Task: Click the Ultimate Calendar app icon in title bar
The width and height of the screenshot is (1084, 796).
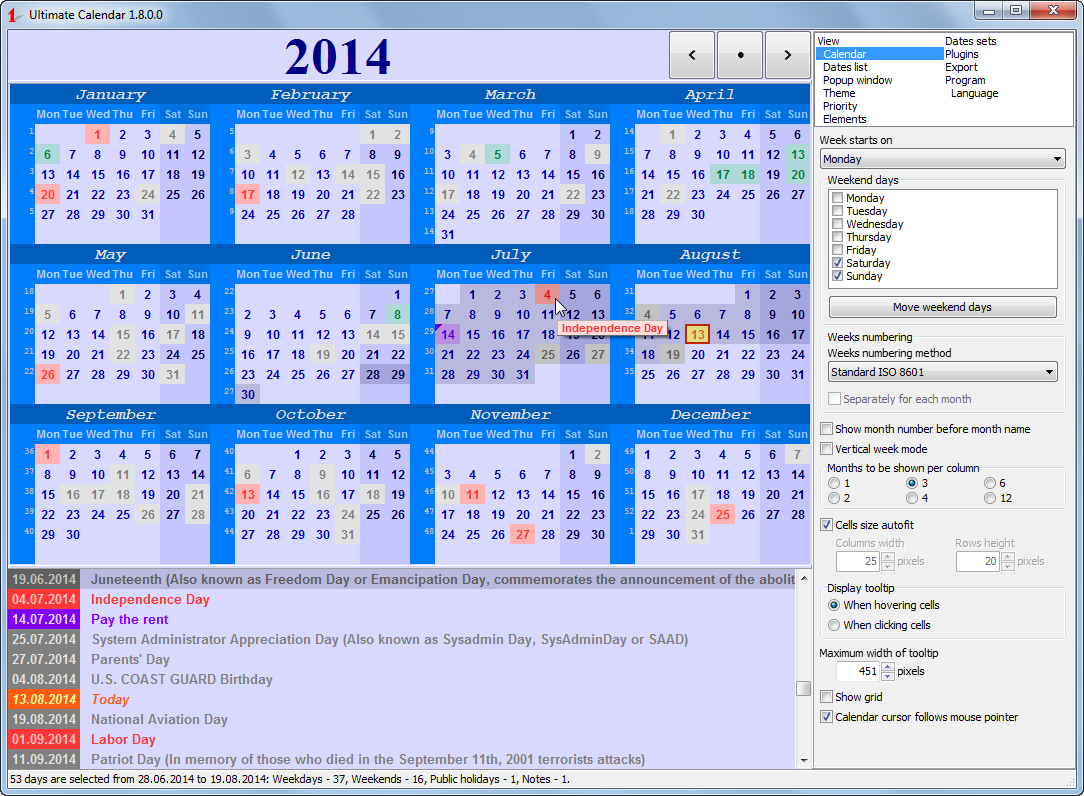Action: click(x=13, y=15)
